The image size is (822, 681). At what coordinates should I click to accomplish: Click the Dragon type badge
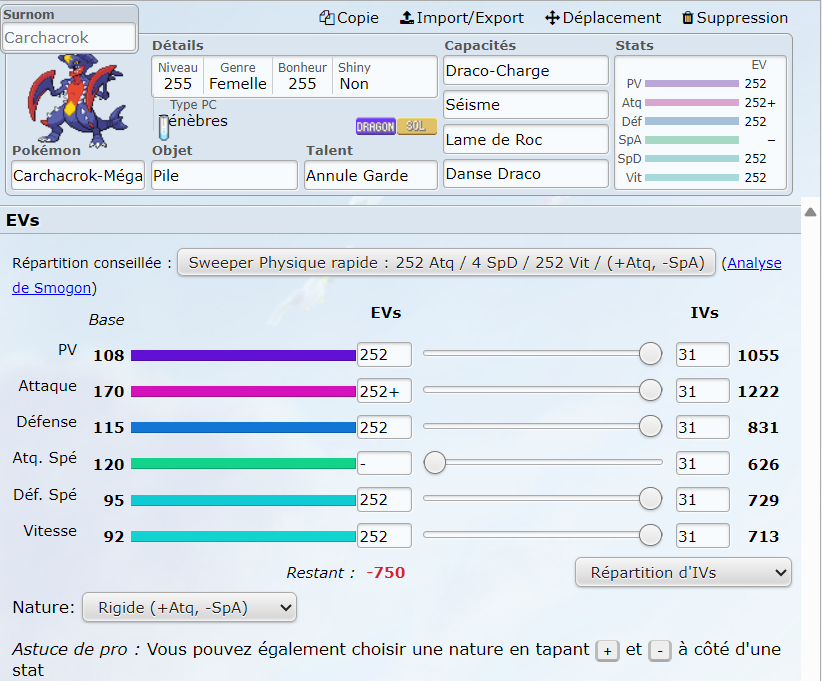click(x=375, y=126)
